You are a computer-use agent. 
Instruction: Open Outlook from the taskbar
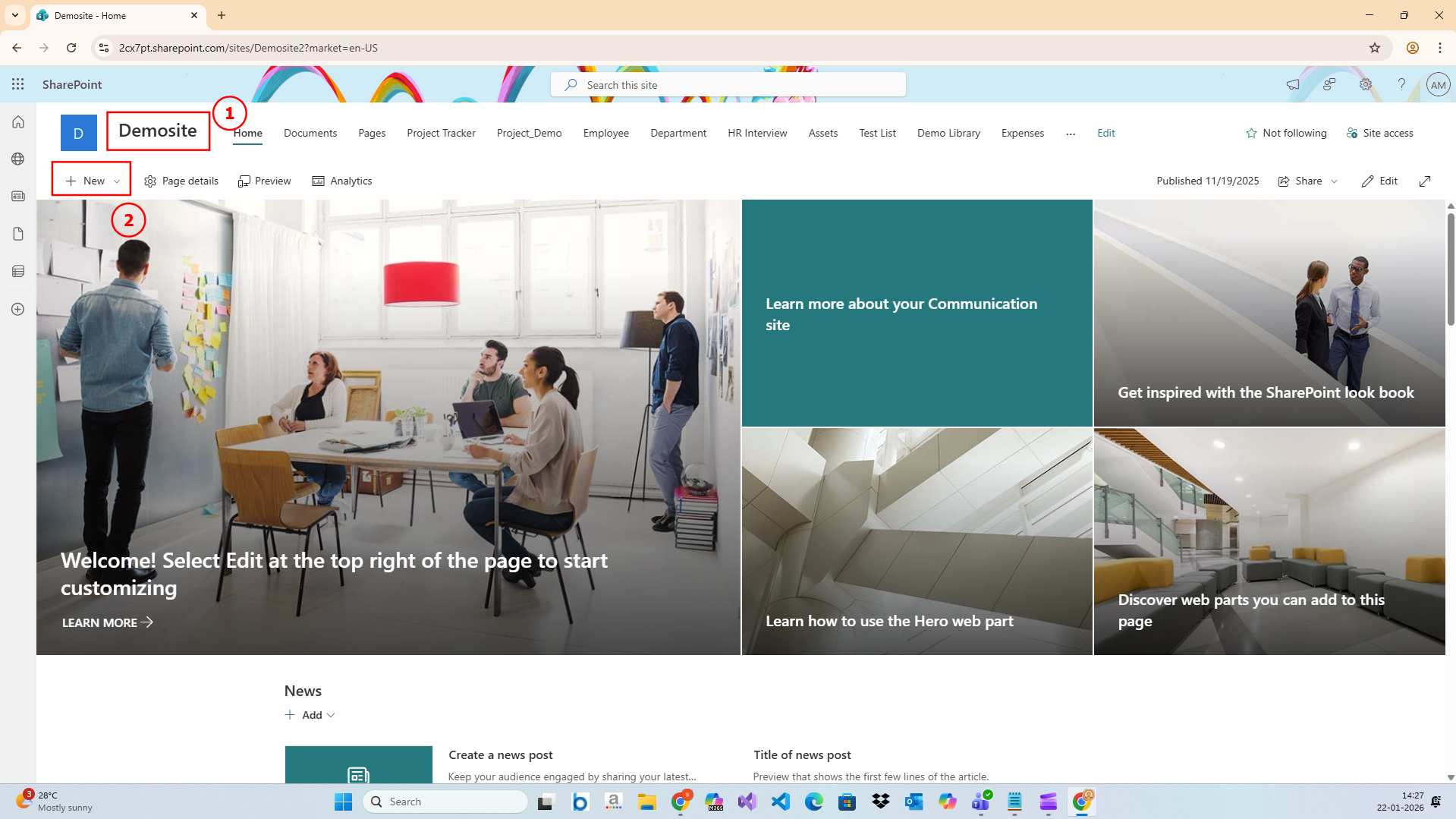[x=914, y=802]
